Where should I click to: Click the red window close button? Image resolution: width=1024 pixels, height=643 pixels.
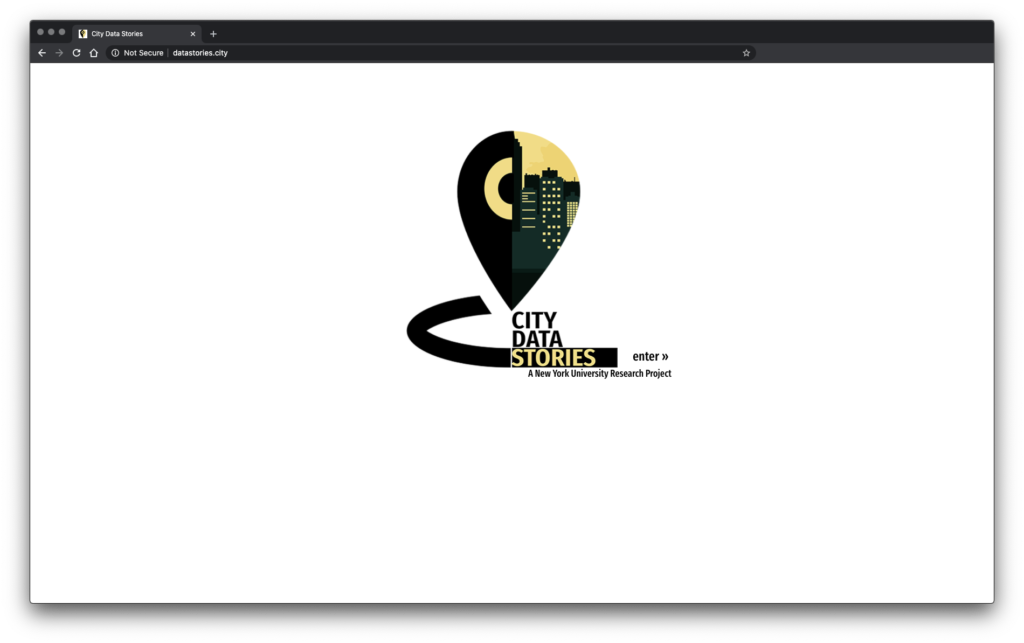click(40, 32)
